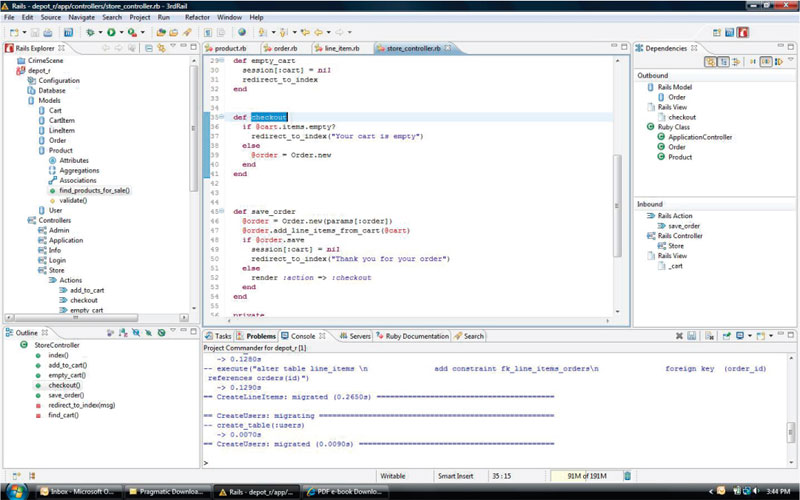Open the Ruby Documentation tab
This screenshot has height=500, width=800.
(x=412, y=336)
